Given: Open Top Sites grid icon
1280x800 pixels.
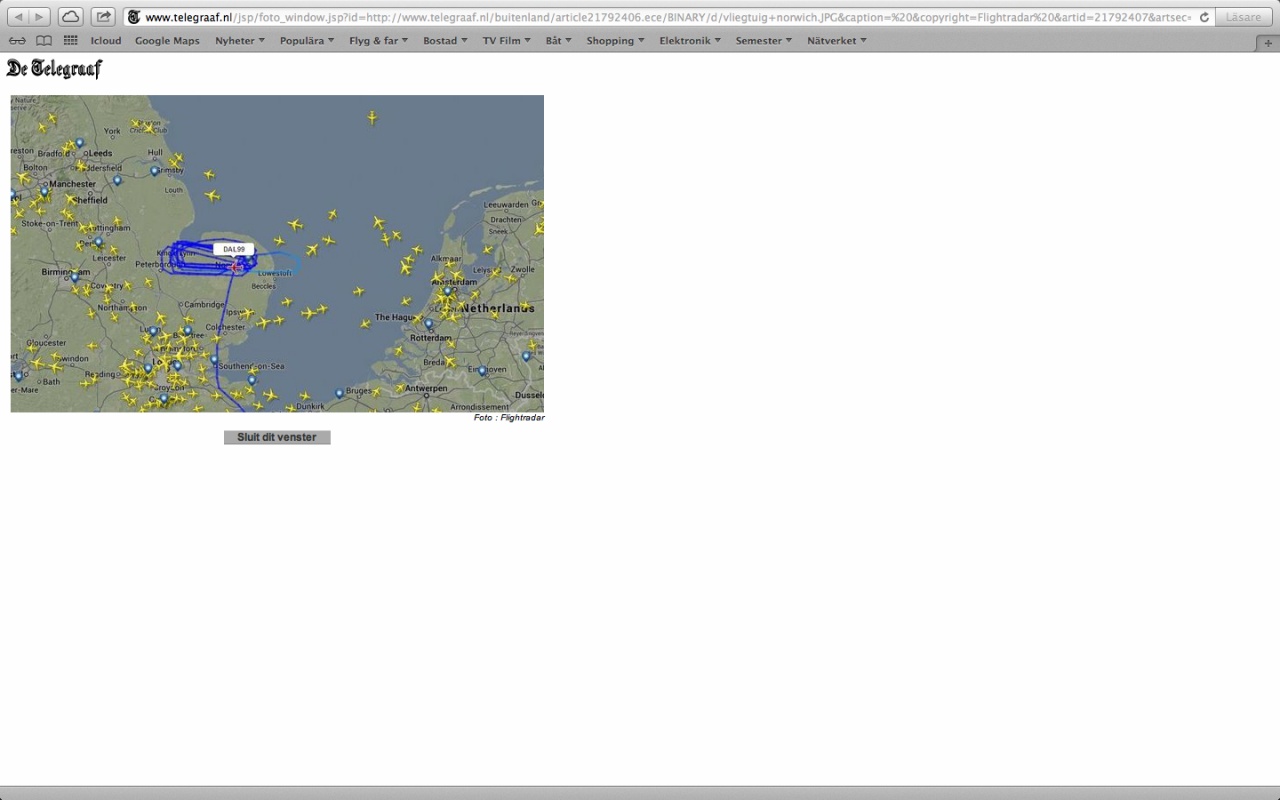Looking at the screenshot, I should (x=70, y=41).
